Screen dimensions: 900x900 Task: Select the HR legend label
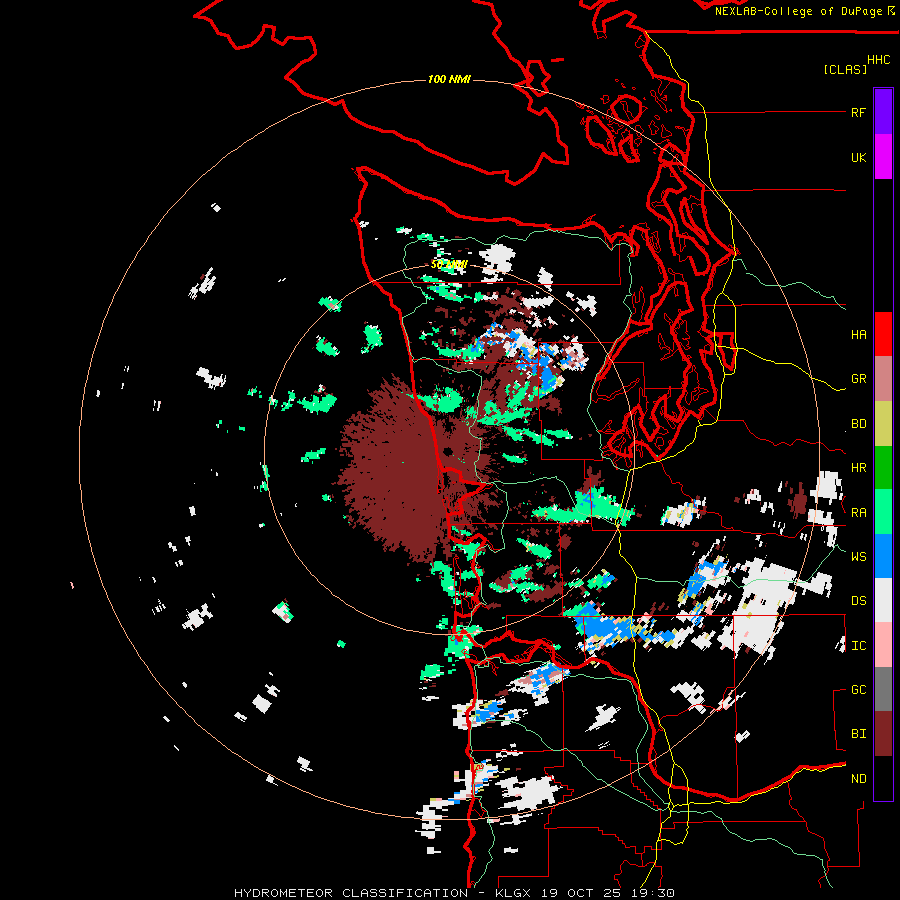coord(858,468)
